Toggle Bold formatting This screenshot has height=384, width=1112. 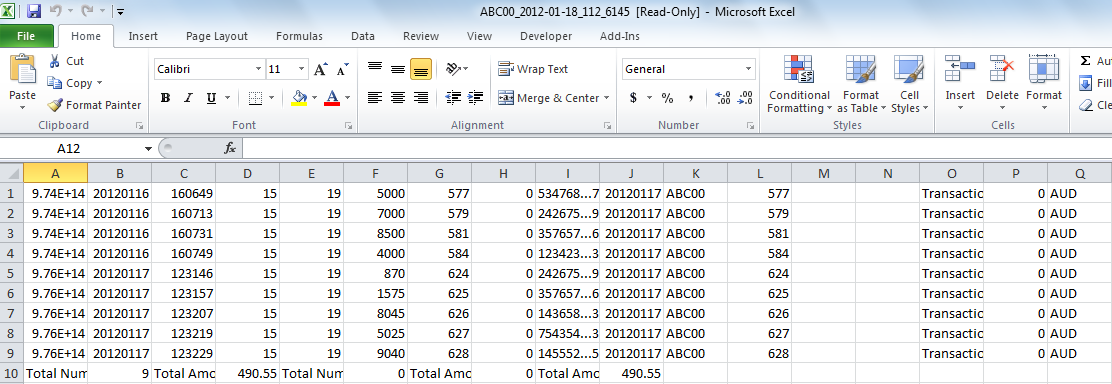[x=165, y=98]
